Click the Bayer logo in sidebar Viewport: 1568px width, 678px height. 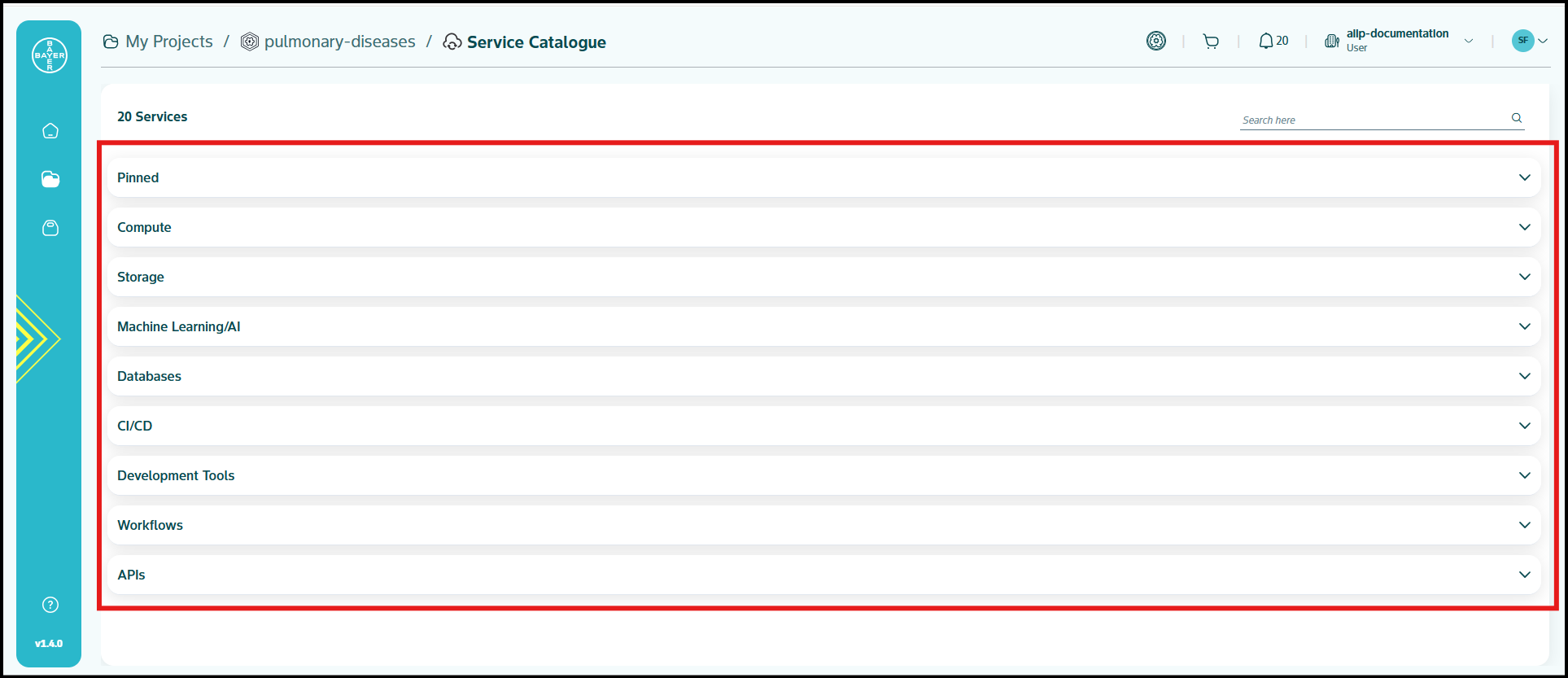[x=50, y=55]
